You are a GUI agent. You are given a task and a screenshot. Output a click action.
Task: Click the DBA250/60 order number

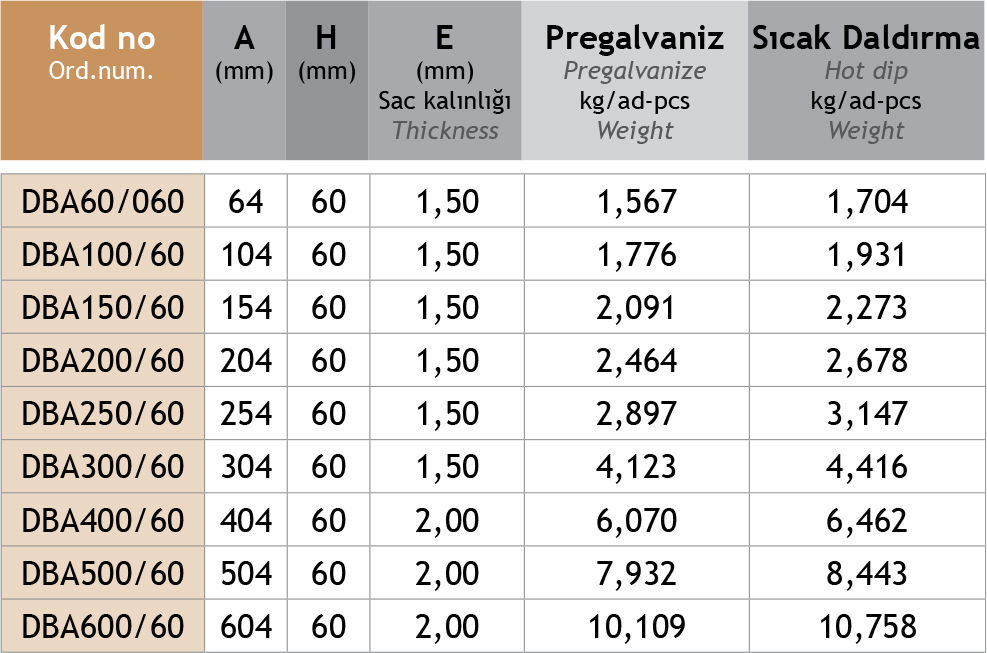[103, 414]
